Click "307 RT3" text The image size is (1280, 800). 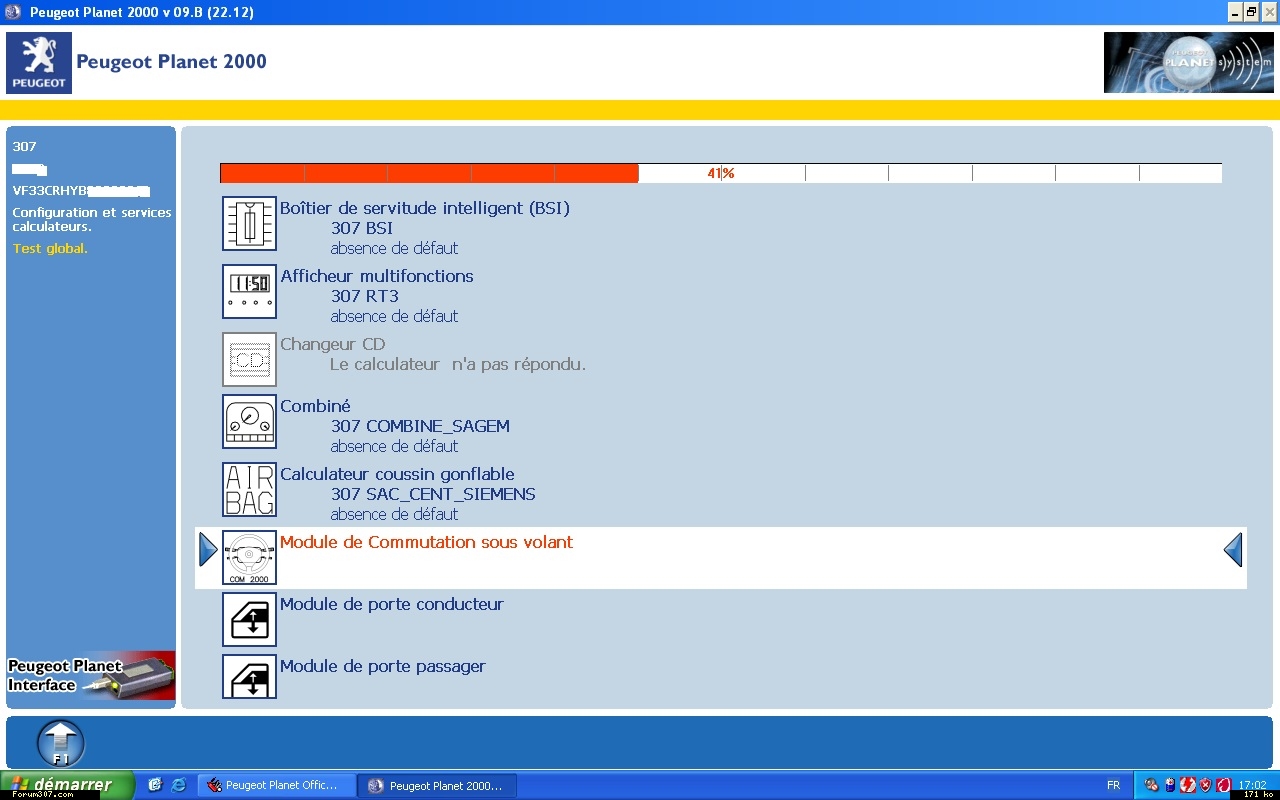pyautogui.click(x=365, y=296)
